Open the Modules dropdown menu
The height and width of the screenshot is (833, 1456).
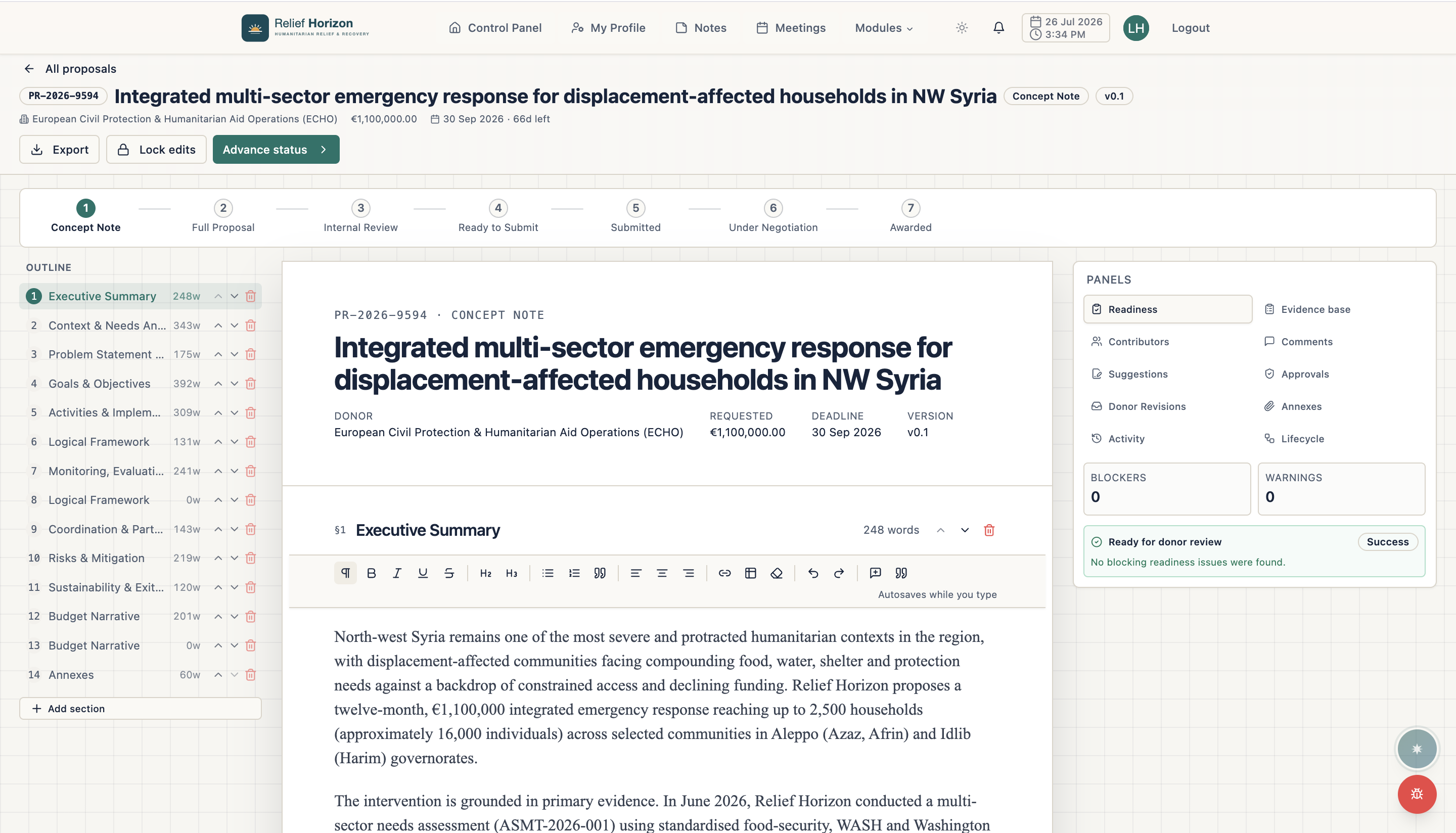point(883,27)
